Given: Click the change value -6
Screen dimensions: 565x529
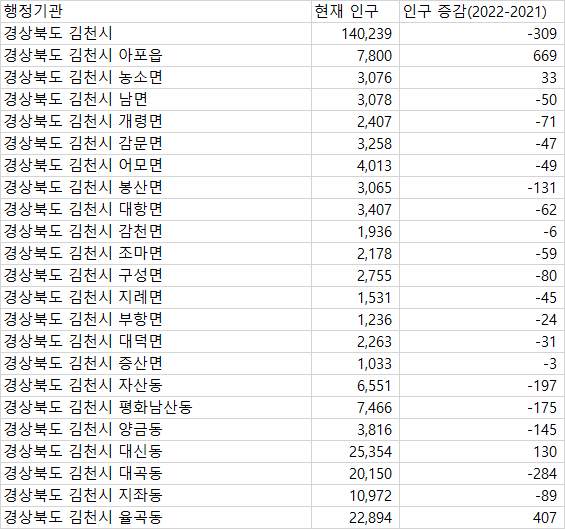Looking at the screenshot, I should (550, 232).
